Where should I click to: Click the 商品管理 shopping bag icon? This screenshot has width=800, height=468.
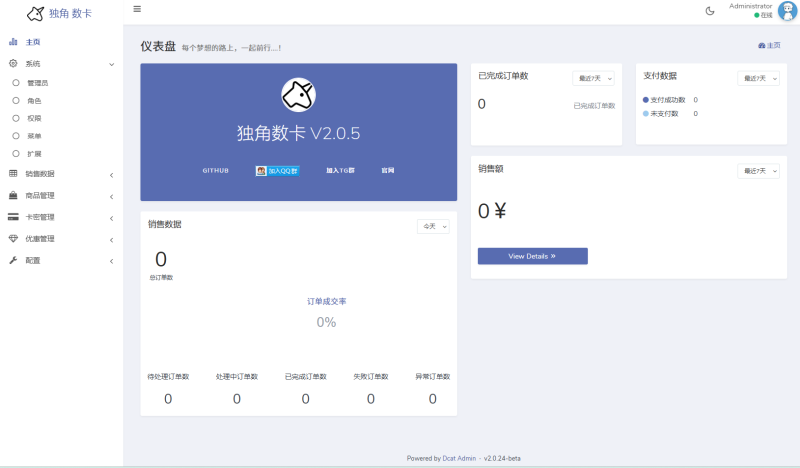coord(13,195)
